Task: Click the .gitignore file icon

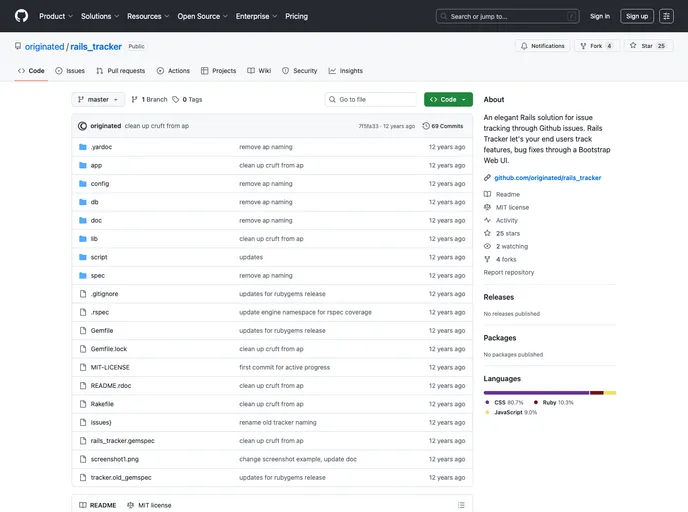Action: (x=82, y=294)
